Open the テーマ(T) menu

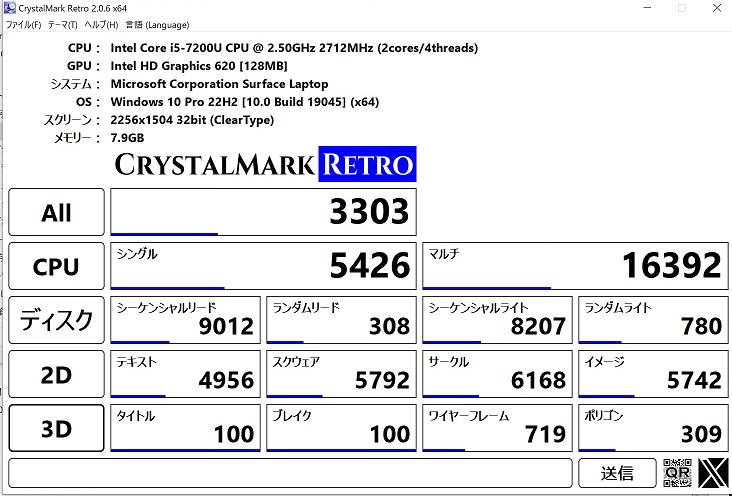[62, 24]
